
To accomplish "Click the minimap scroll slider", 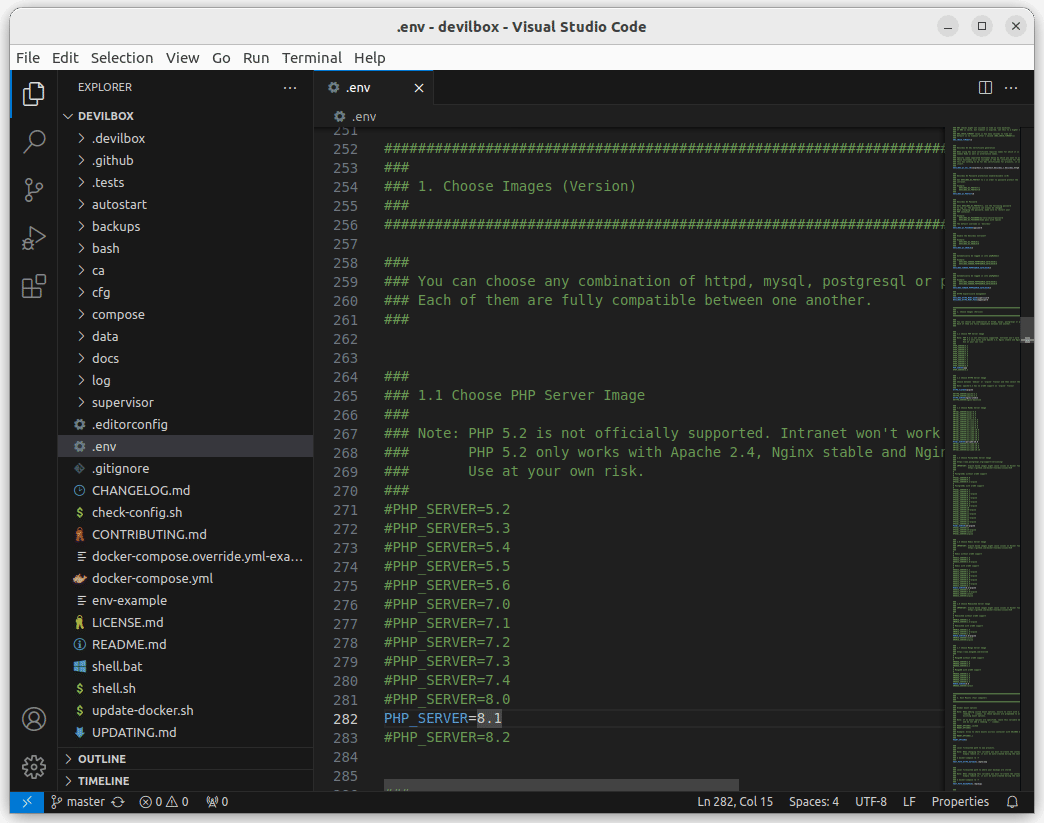I will (x=1027, y=330).
